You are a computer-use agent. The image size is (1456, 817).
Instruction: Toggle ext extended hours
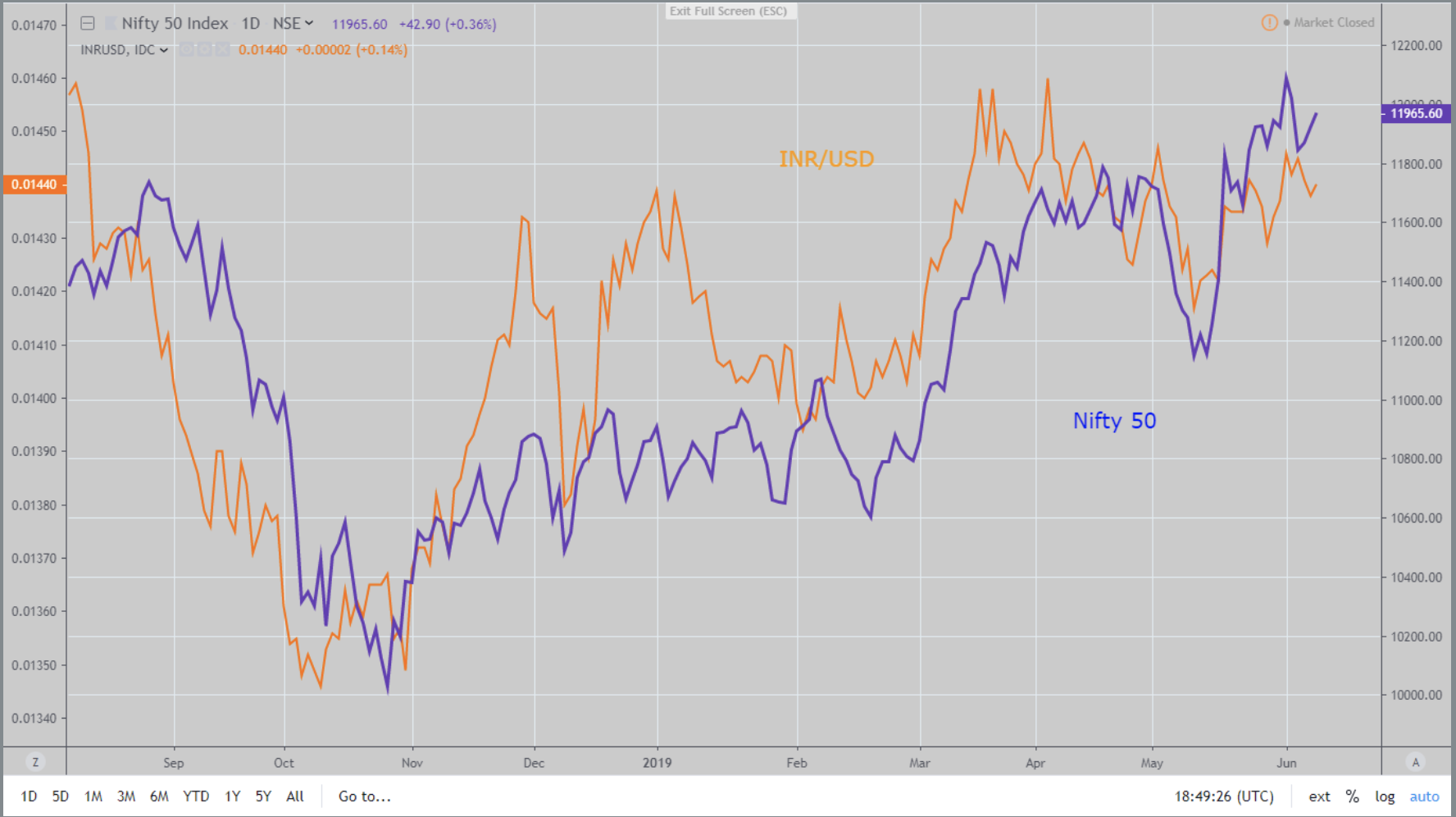1319,796
